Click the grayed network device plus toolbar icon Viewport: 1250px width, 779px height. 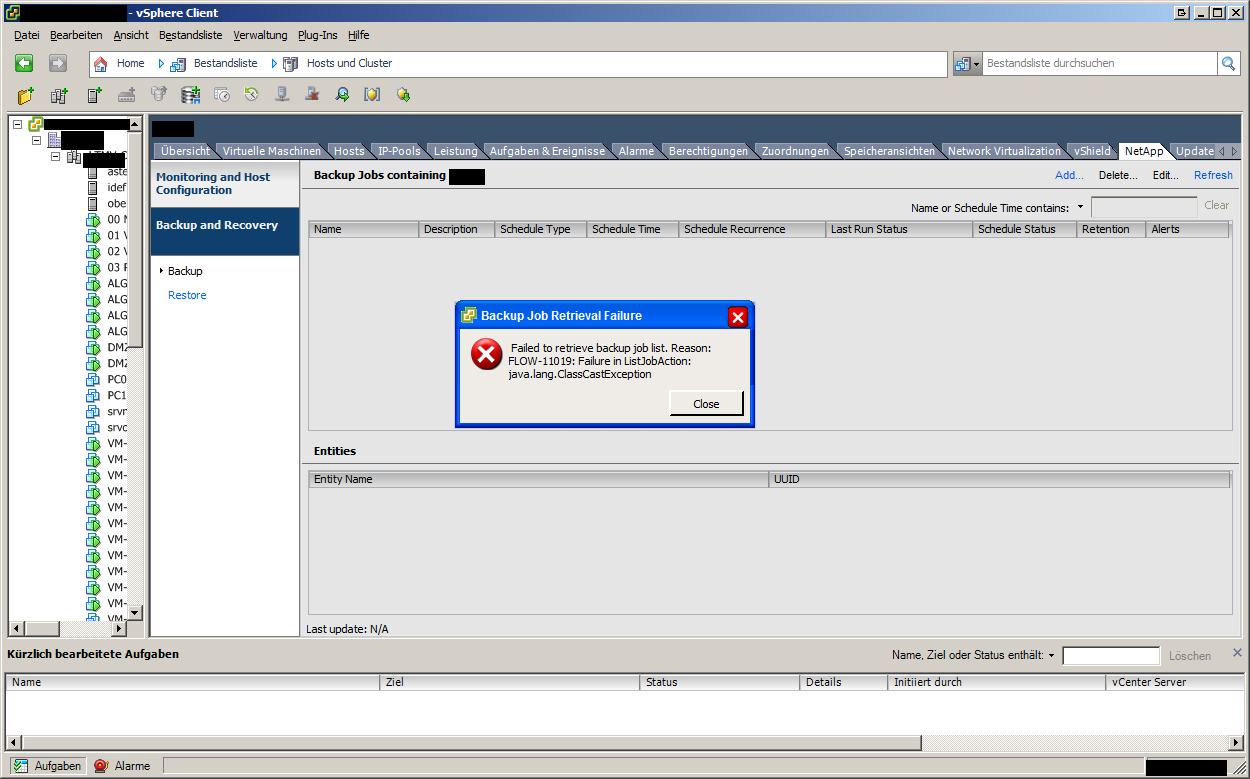pyautogui.click(x=126, y=95)
